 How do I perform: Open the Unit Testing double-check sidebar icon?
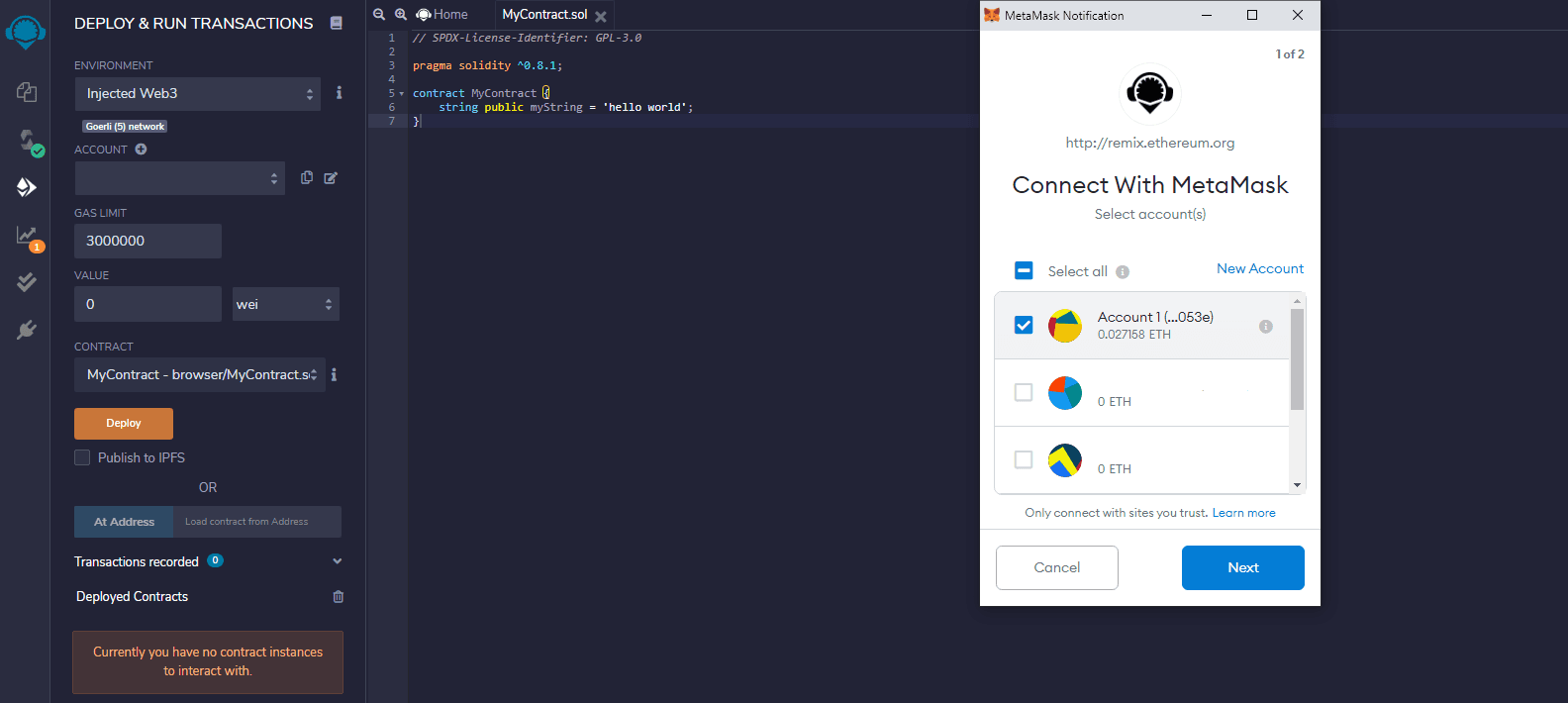click(27, 282)
